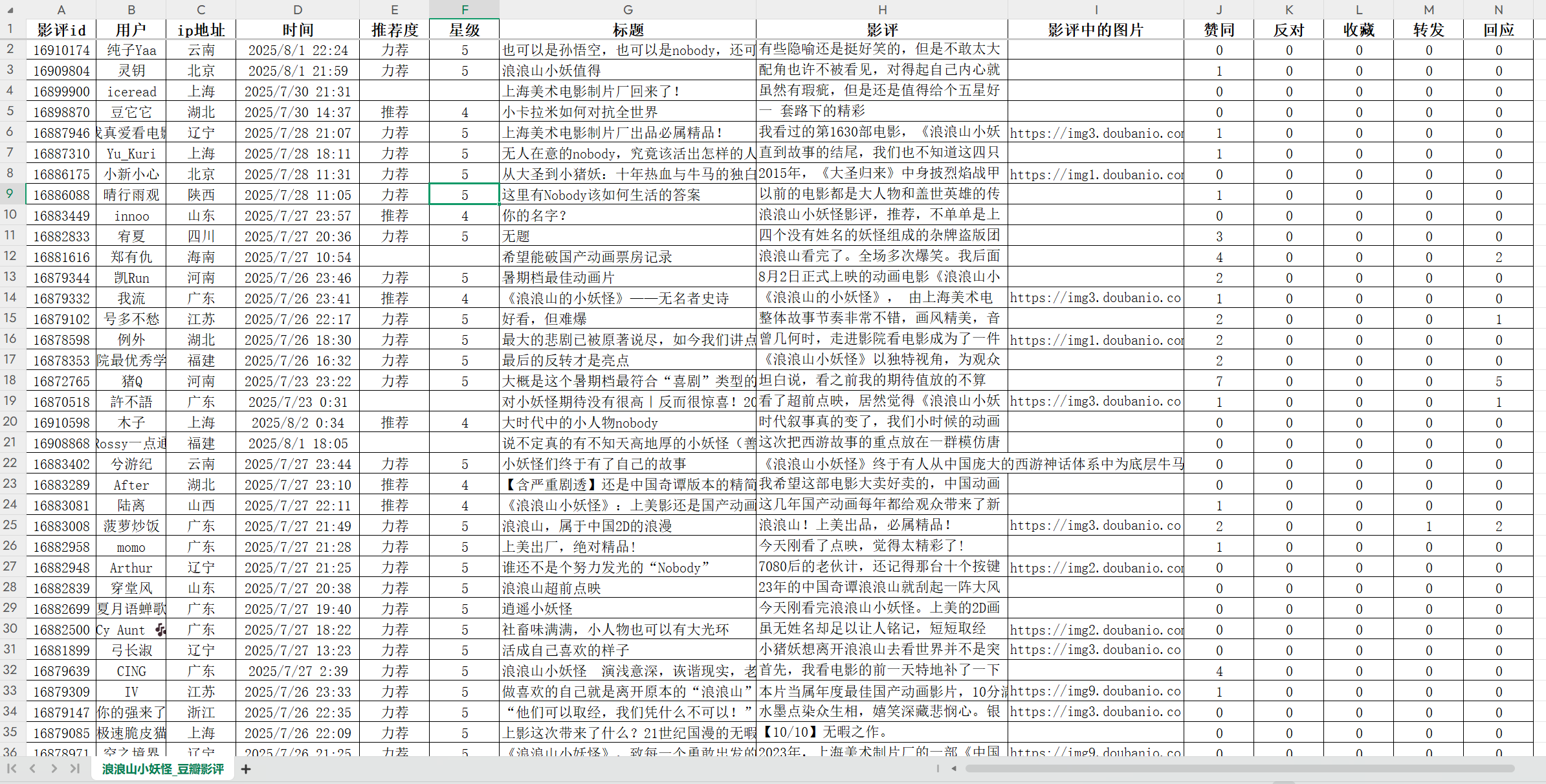The height and width of the screenshot is (784, 1546).
Task: Select user cell CING
Action: (x=131, y=671)
